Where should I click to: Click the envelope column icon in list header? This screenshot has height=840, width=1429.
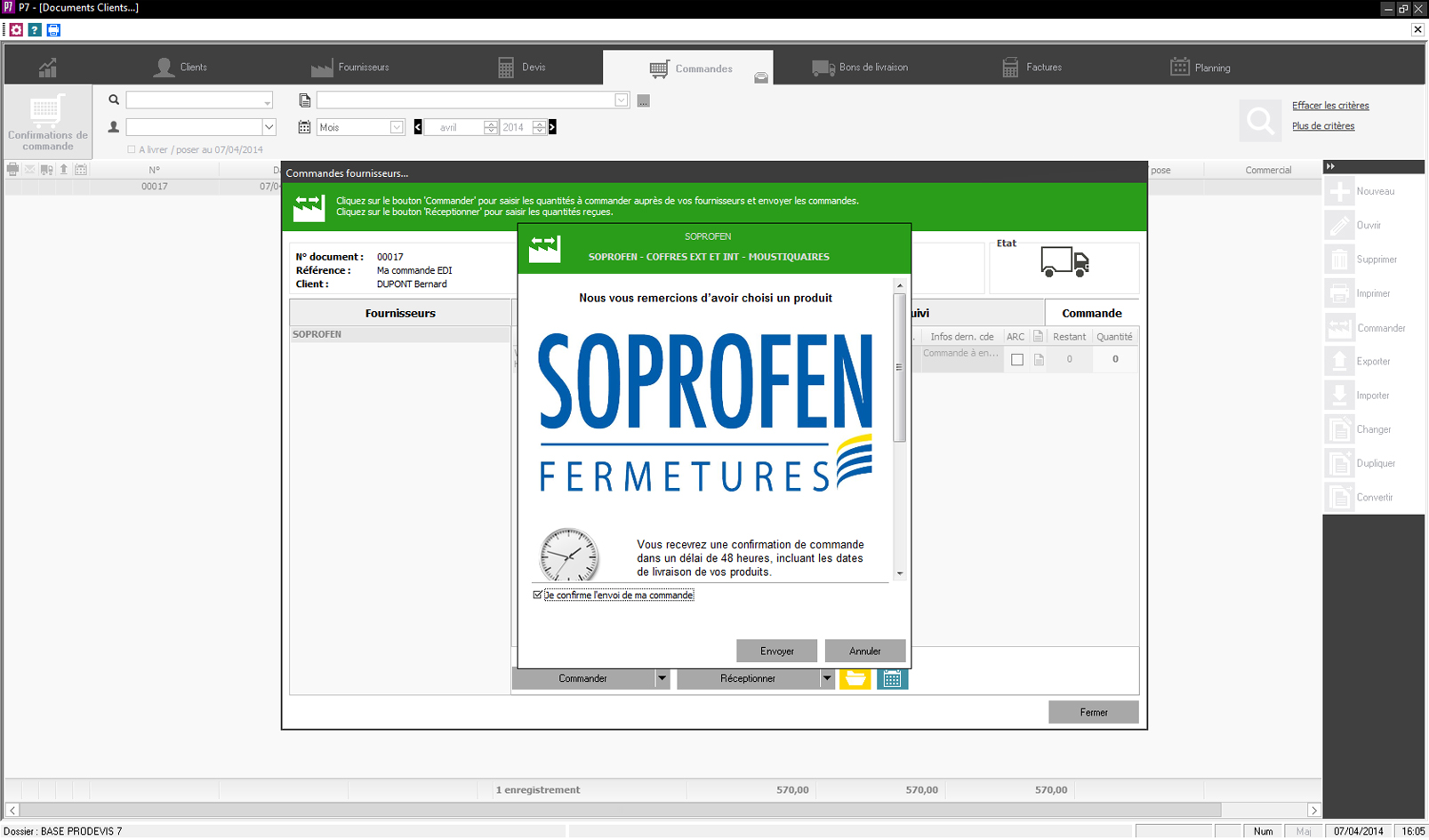coord(29,169)
